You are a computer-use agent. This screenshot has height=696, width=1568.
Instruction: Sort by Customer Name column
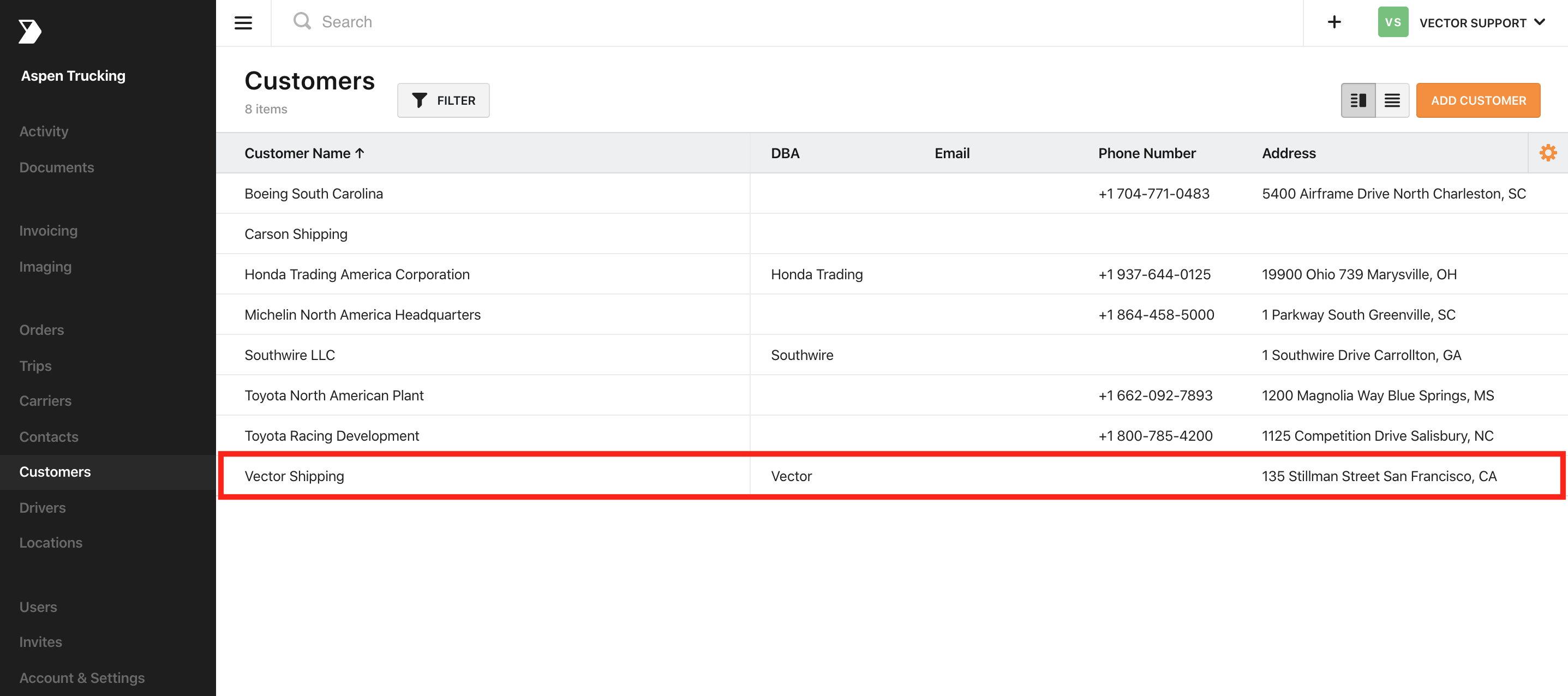coord(304,153)
